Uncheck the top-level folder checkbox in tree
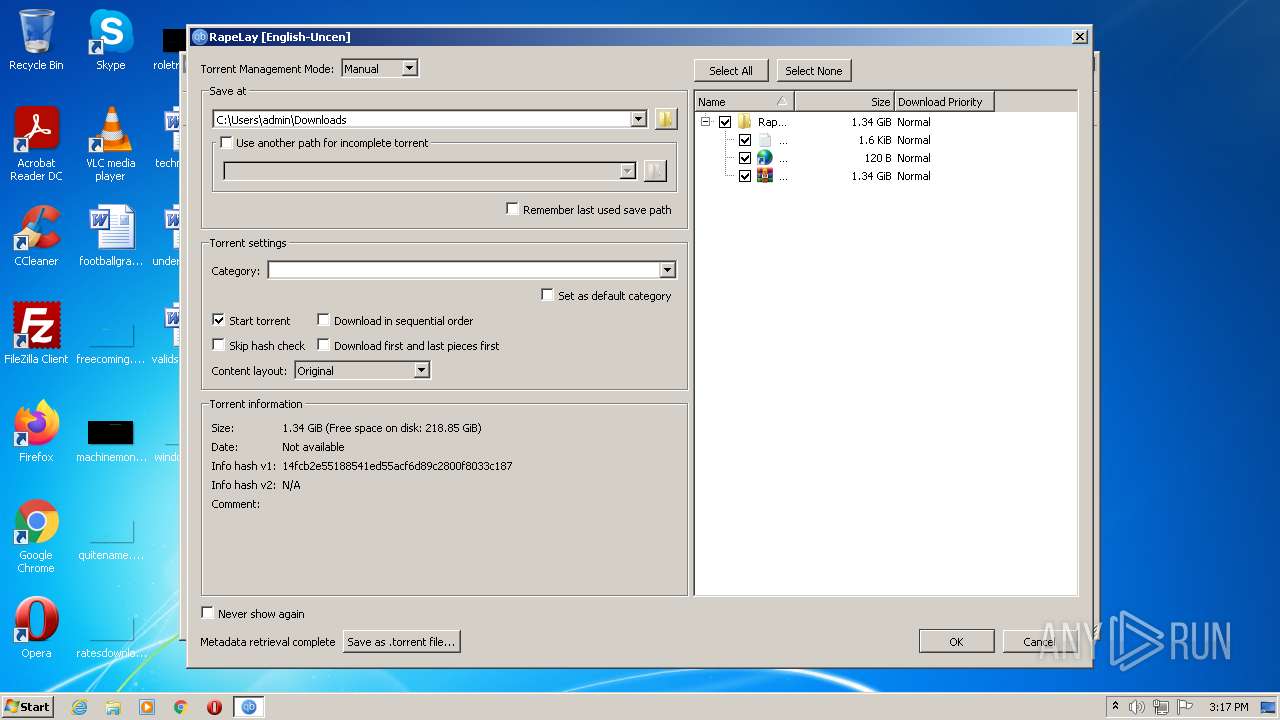The image size is (1280, 720). coord(725,122)
